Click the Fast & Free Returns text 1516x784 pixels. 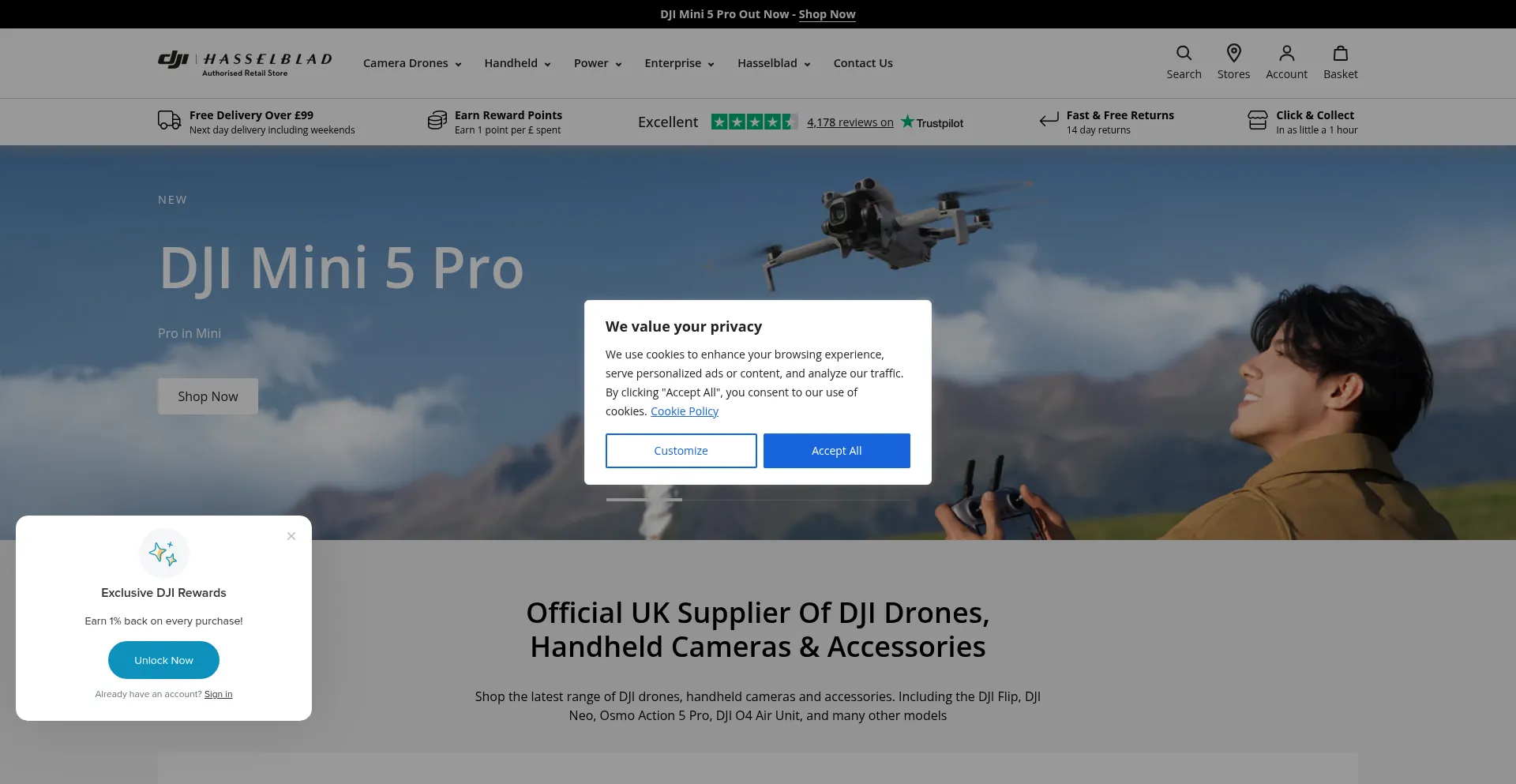tap(1120, 115)
